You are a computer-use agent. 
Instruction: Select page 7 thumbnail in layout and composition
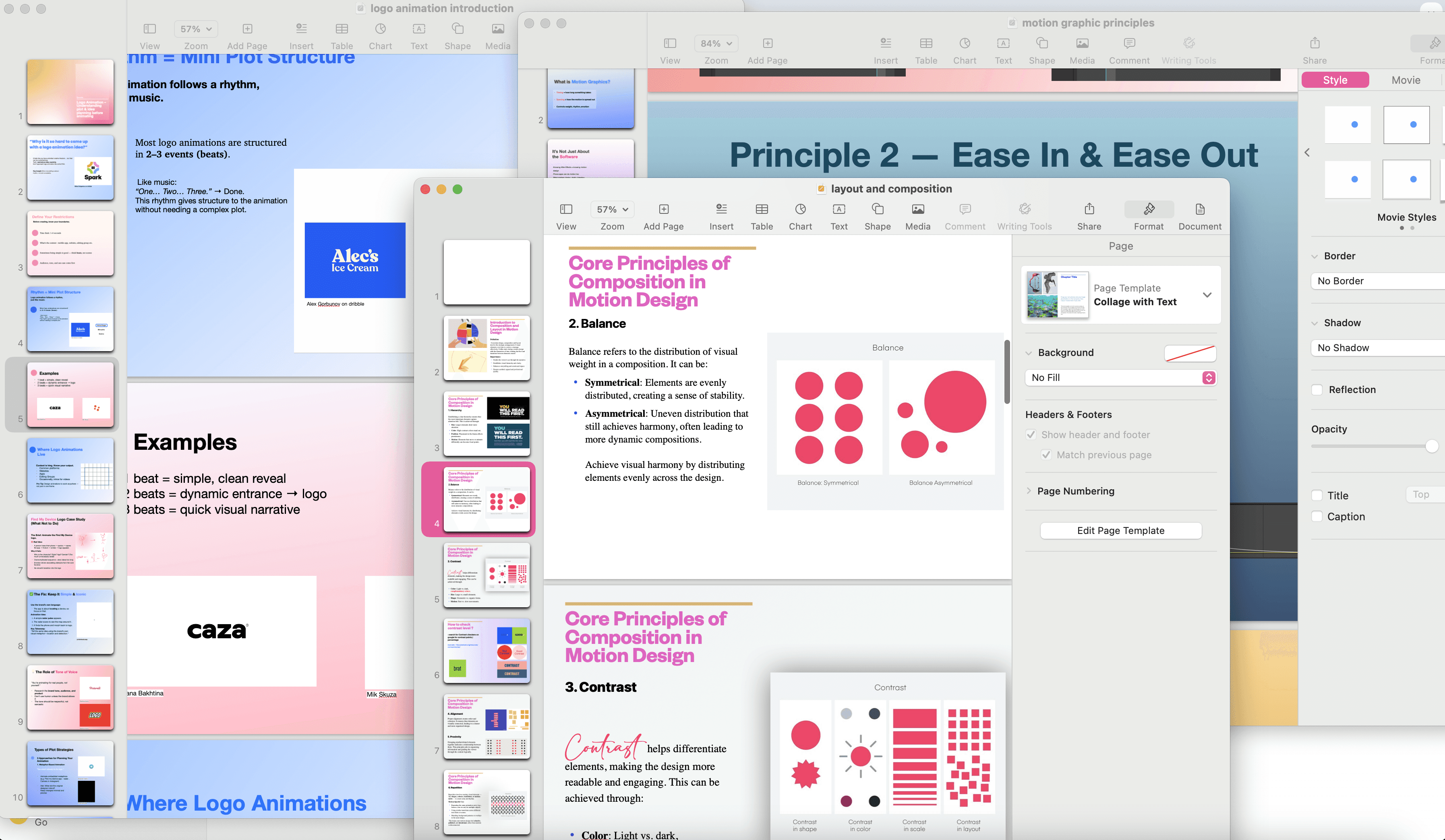(486, 726)
